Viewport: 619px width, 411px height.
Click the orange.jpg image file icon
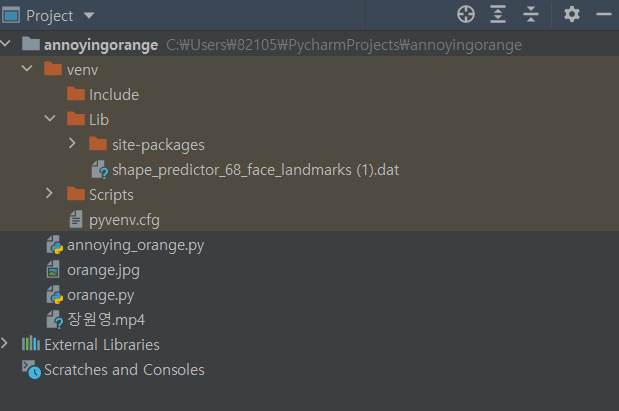pyautogui.click(x=53, y=270)
